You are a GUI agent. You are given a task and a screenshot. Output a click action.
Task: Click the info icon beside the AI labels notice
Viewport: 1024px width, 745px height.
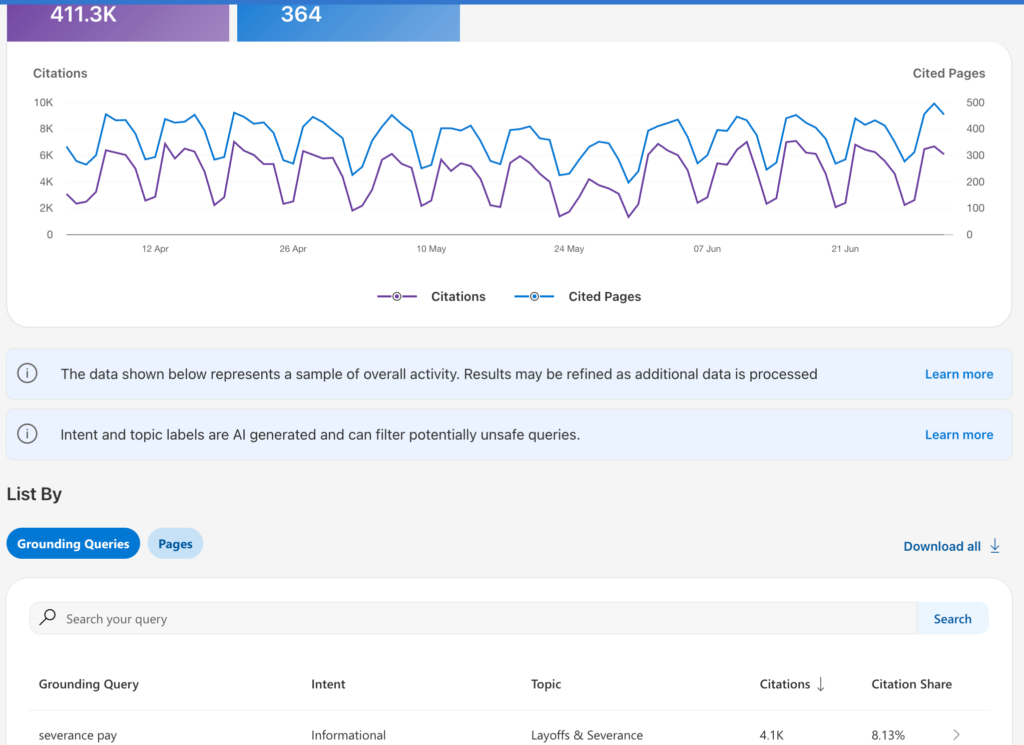pos(27,434)
